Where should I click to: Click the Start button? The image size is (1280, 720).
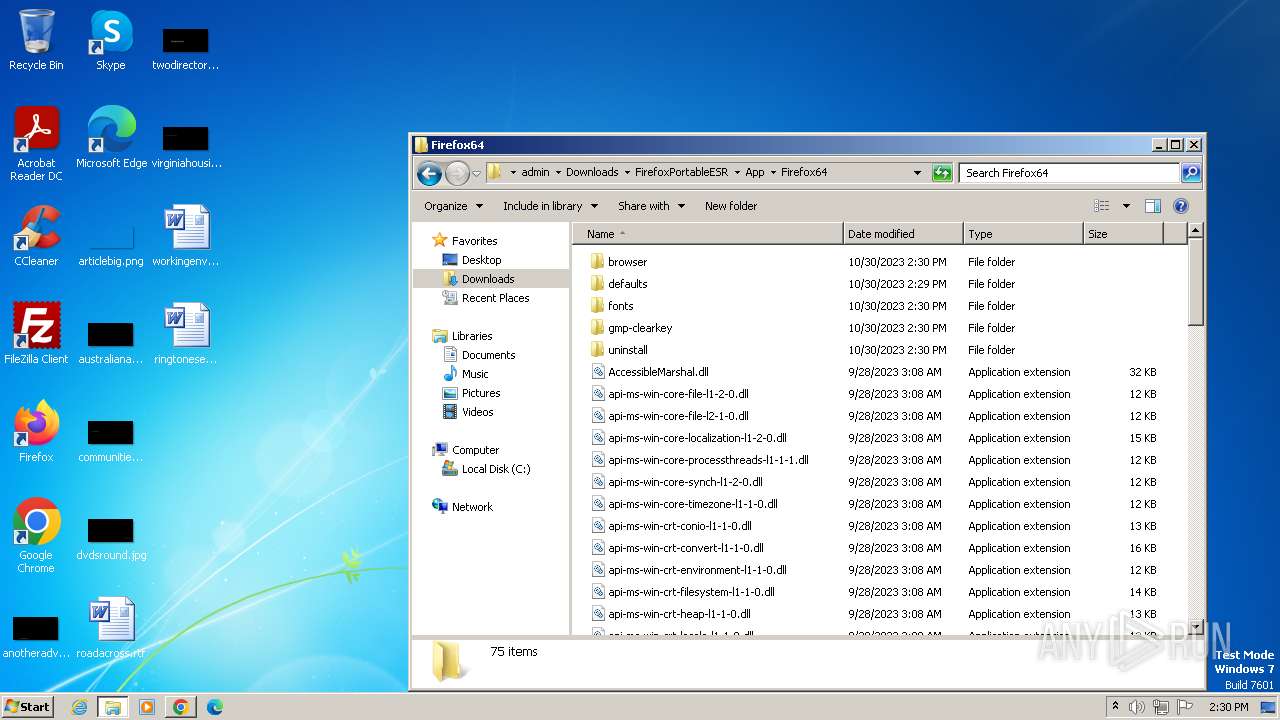pos(28,707)
